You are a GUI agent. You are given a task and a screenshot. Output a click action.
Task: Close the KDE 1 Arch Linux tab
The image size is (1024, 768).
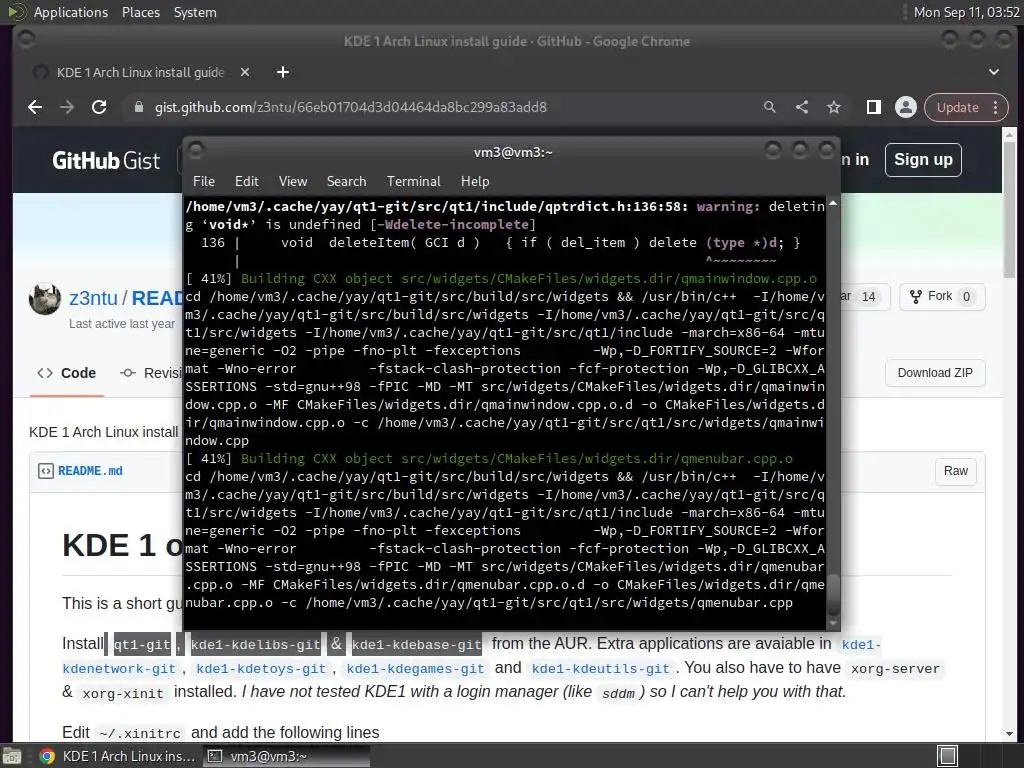(245, 72)
